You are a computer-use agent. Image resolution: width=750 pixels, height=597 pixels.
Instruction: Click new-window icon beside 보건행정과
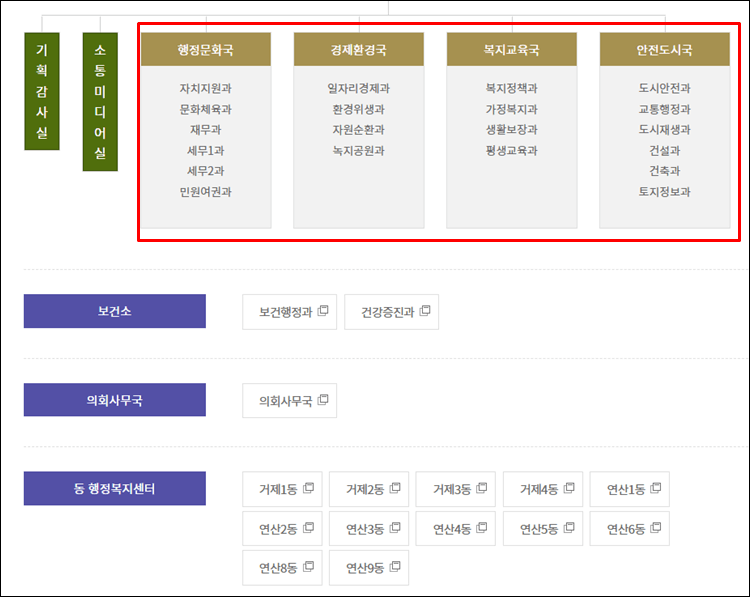coord(323,311)
